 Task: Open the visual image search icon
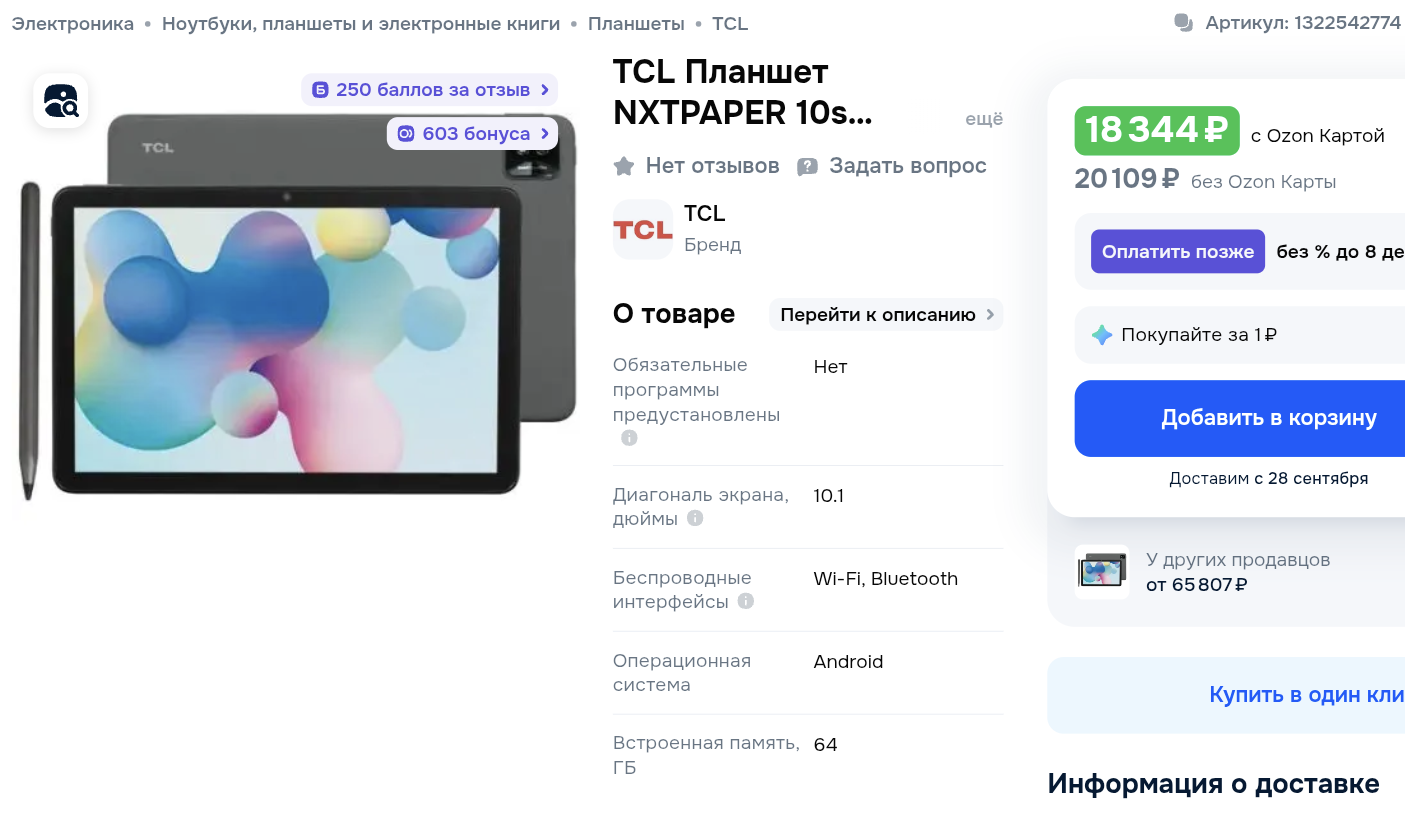click(61, 101)
